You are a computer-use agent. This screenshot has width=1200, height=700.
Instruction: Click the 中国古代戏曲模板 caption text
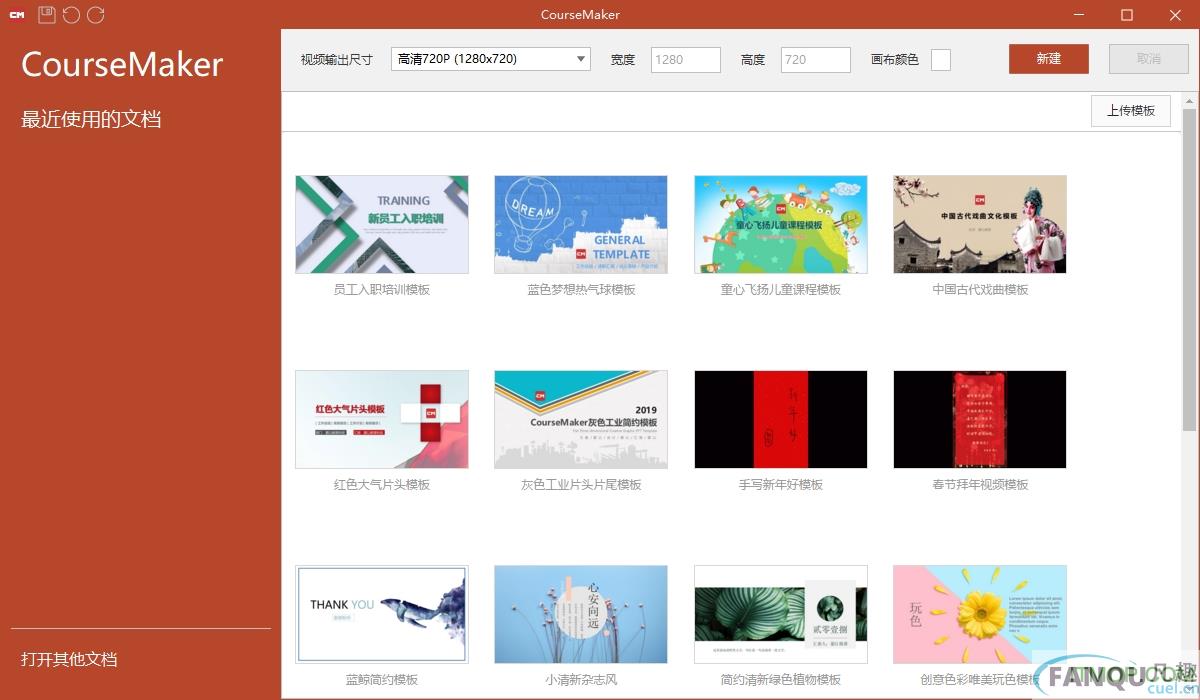pyautogui.click(x=980, y=290)
